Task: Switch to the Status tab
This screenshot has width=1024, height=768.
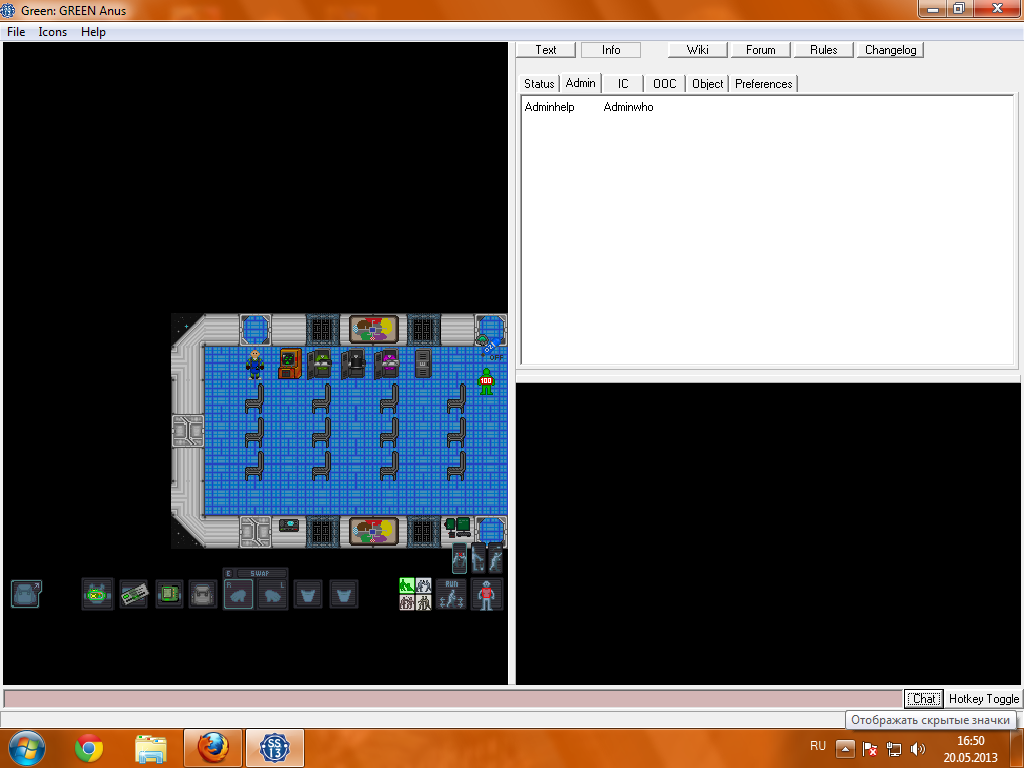Action: (539, 84)
